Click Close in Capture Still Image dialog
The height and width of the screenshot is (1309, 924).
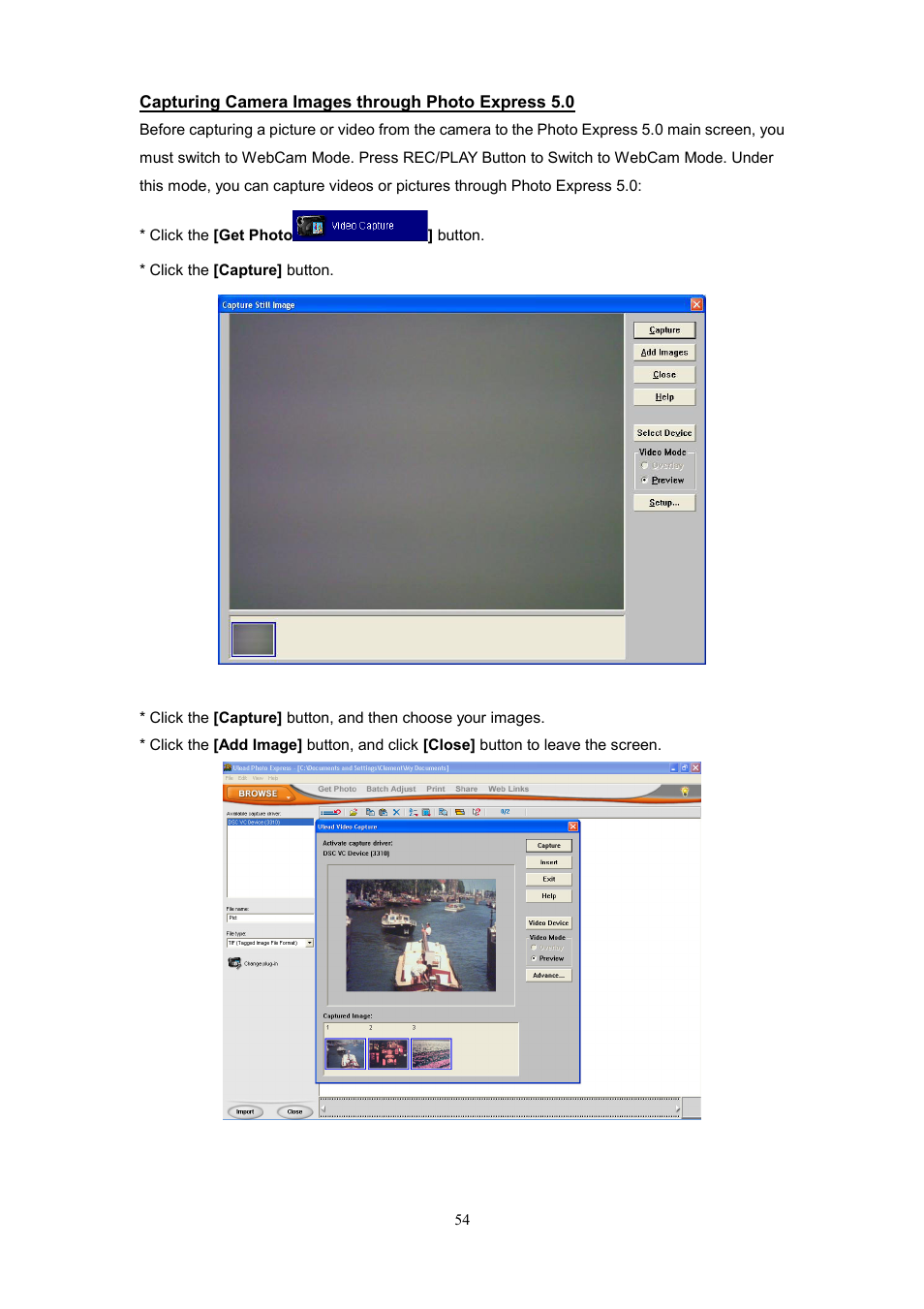pyautogui.click(x=664, y=375)
